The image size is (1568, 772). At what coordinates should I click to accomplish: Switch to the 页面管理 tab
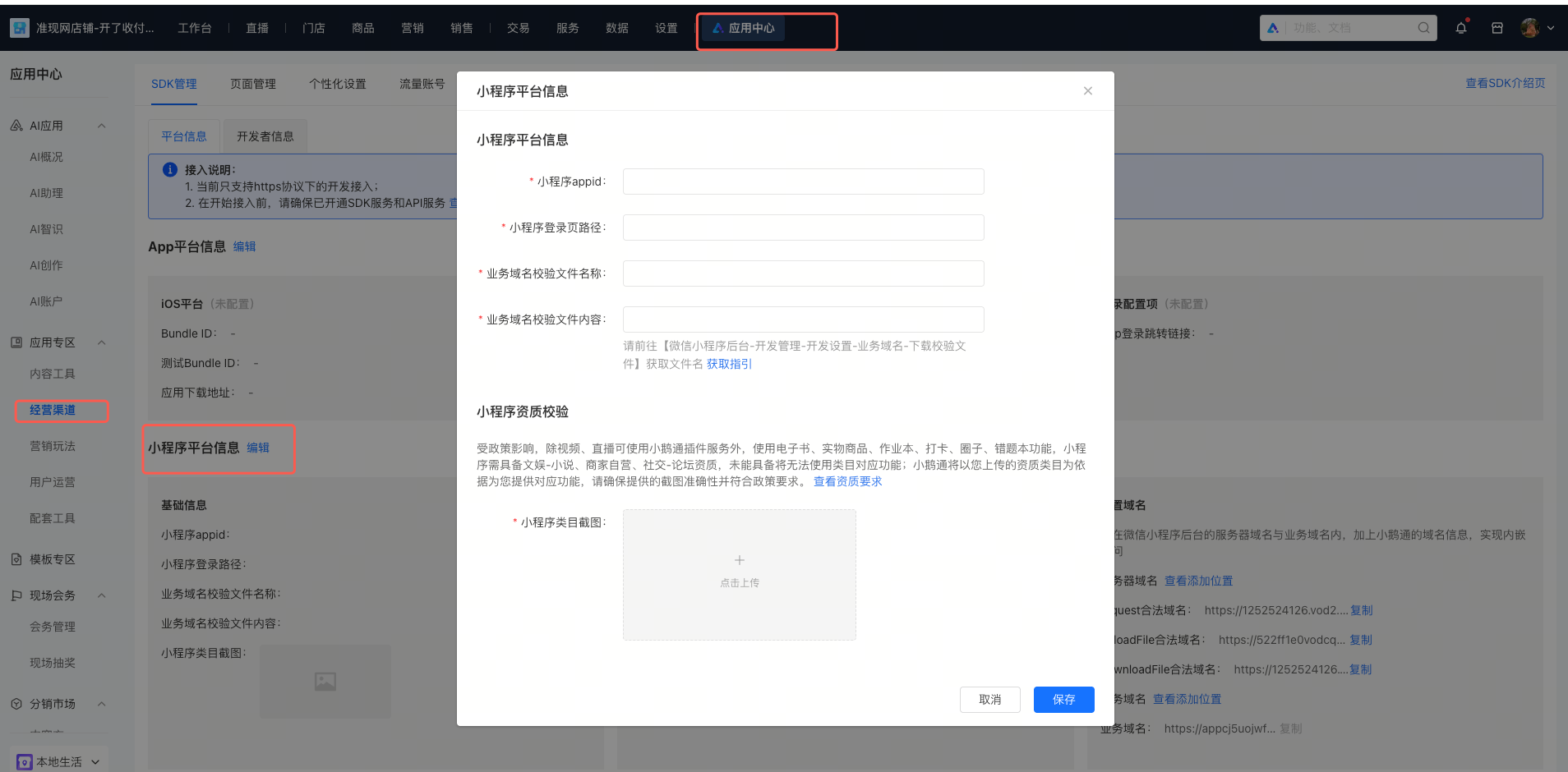[253, 84]
